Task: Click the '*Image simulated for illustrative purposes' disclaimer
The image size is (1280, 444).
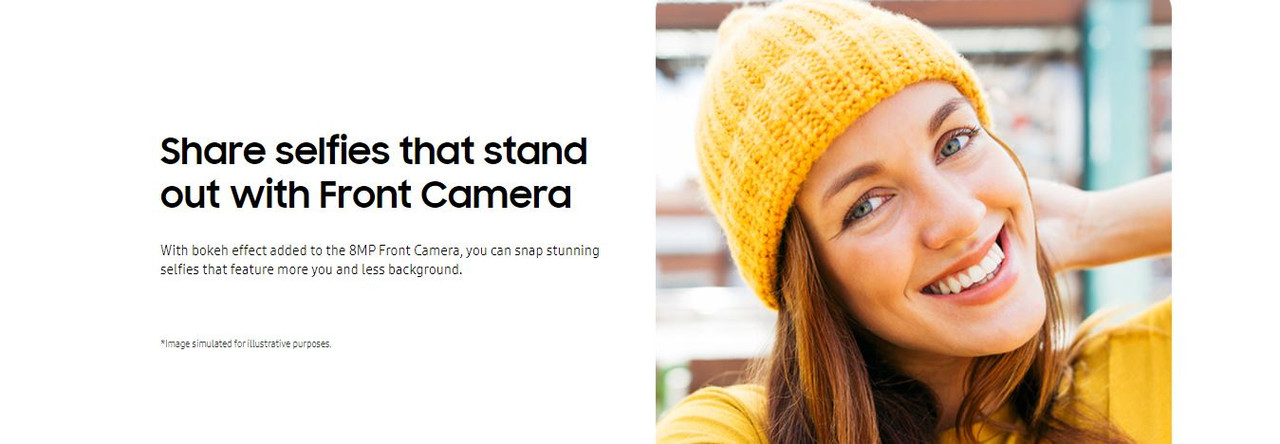Action: [245, 344]
